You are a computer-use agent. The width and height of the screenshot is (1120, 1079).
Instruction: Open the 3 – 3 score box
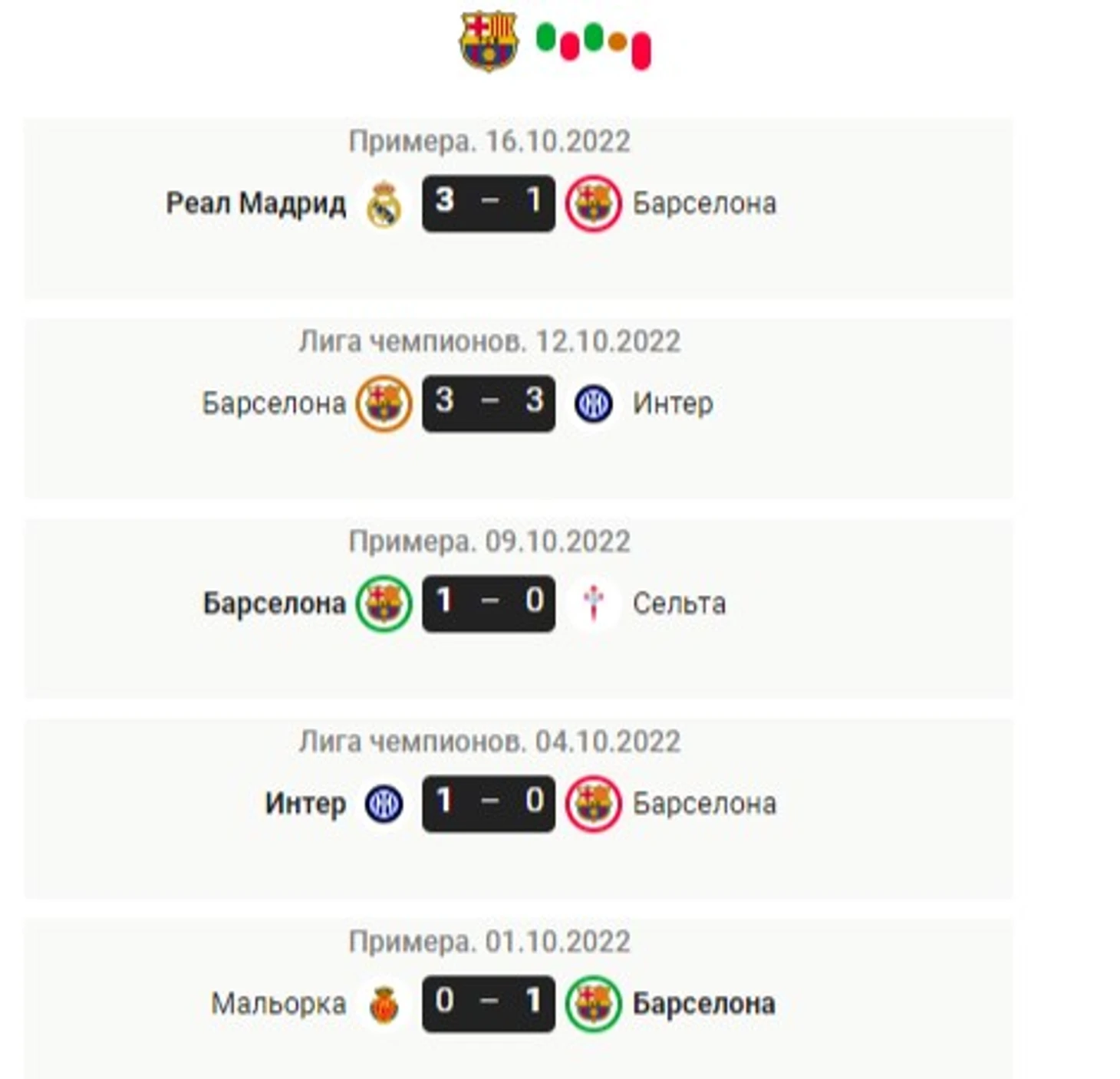click(x=489, y=403)
